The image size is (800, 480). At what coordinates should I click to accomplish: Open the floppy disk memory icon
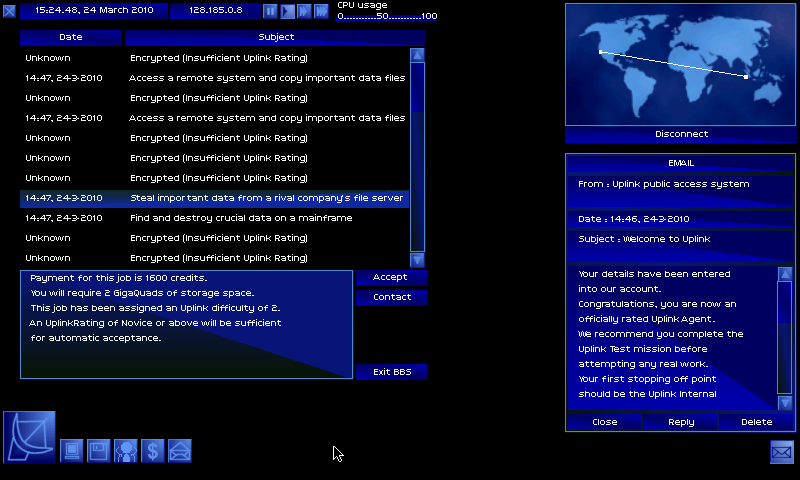(98, 451)
